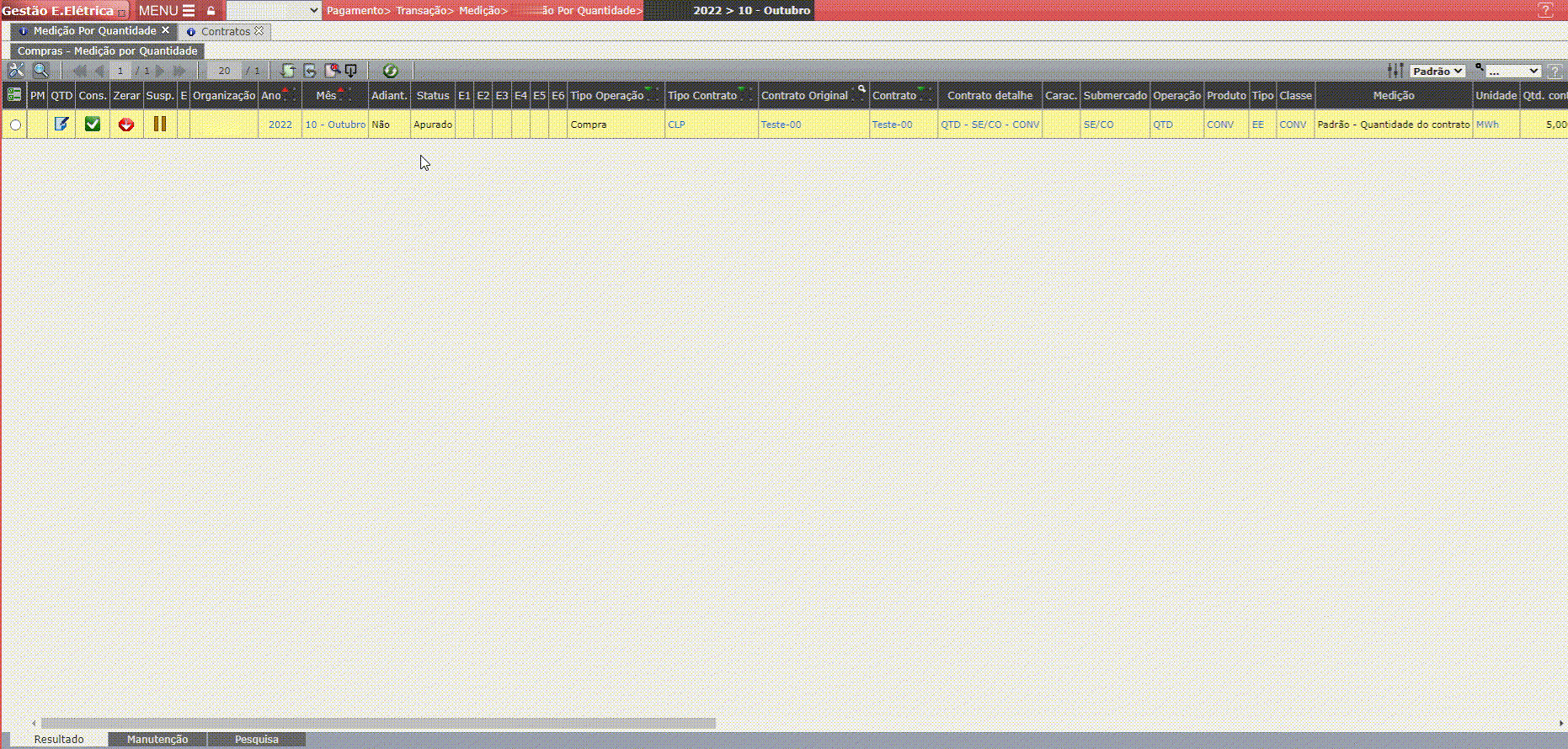Click the '10 - Outubro' month link
The image size is (1568, 749).
point(335,125)
